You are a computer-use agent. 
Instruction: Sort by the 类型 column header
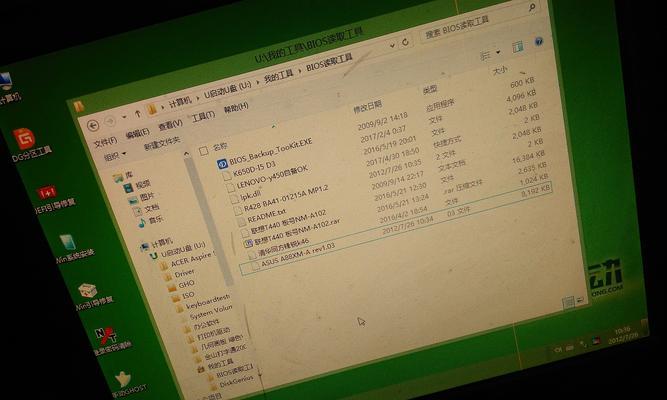coord(430,89)
